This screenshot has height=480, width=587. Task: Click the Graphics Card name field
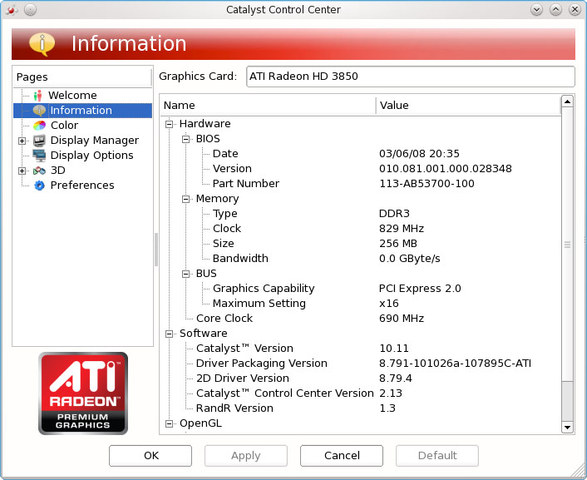pos(410,76)
